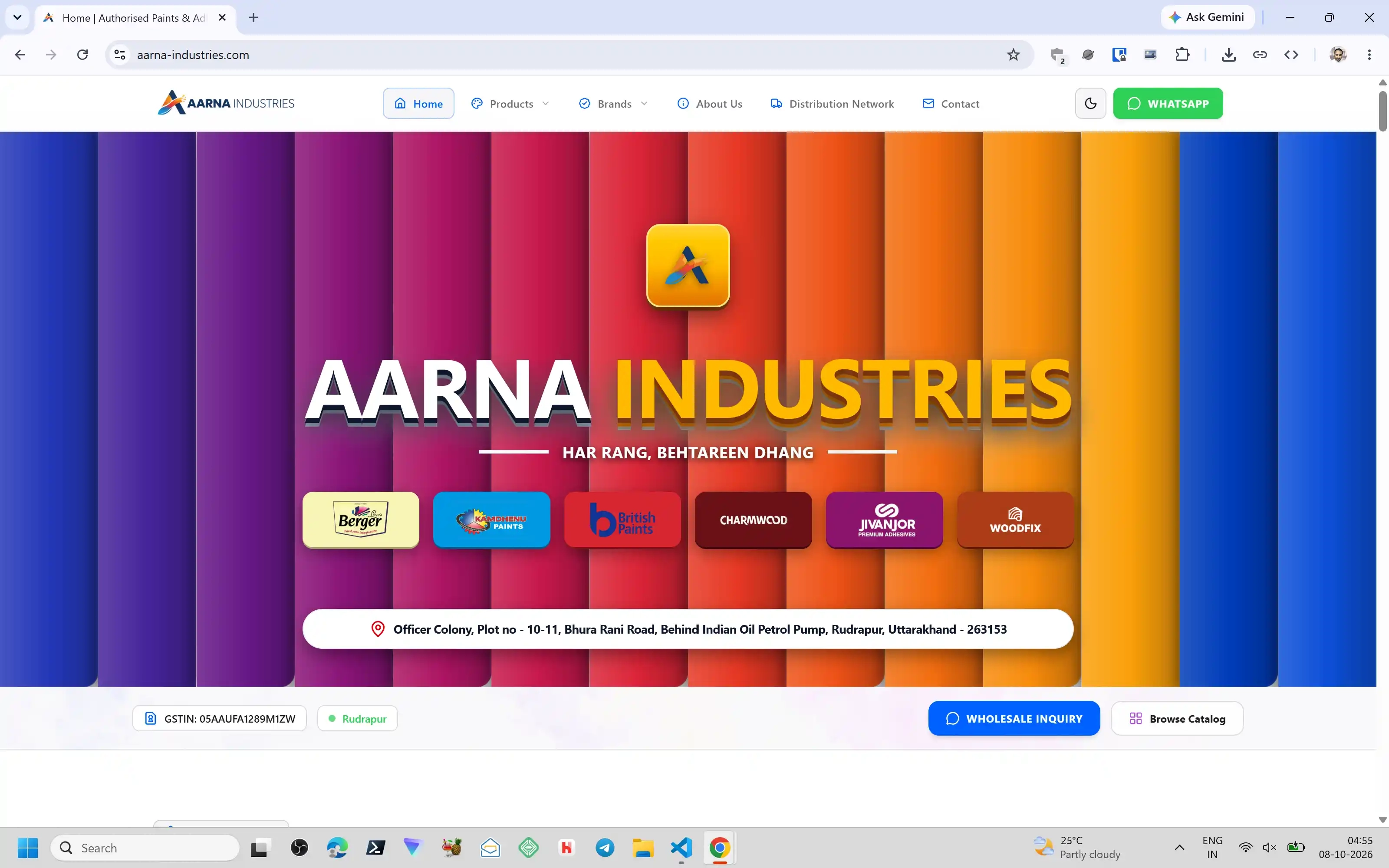
Task: Open the Extensions puzzle icon
Action: [1182, 55]
